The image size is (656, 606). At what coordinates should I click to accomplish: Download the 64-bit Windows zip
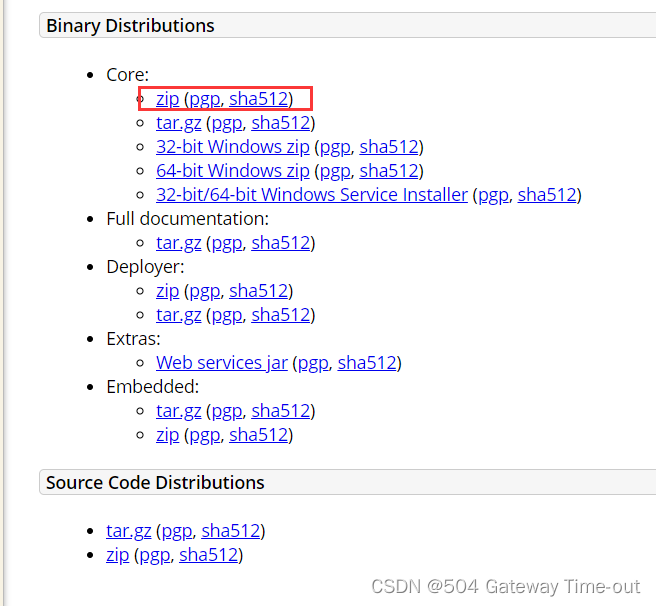click(232, 171)
